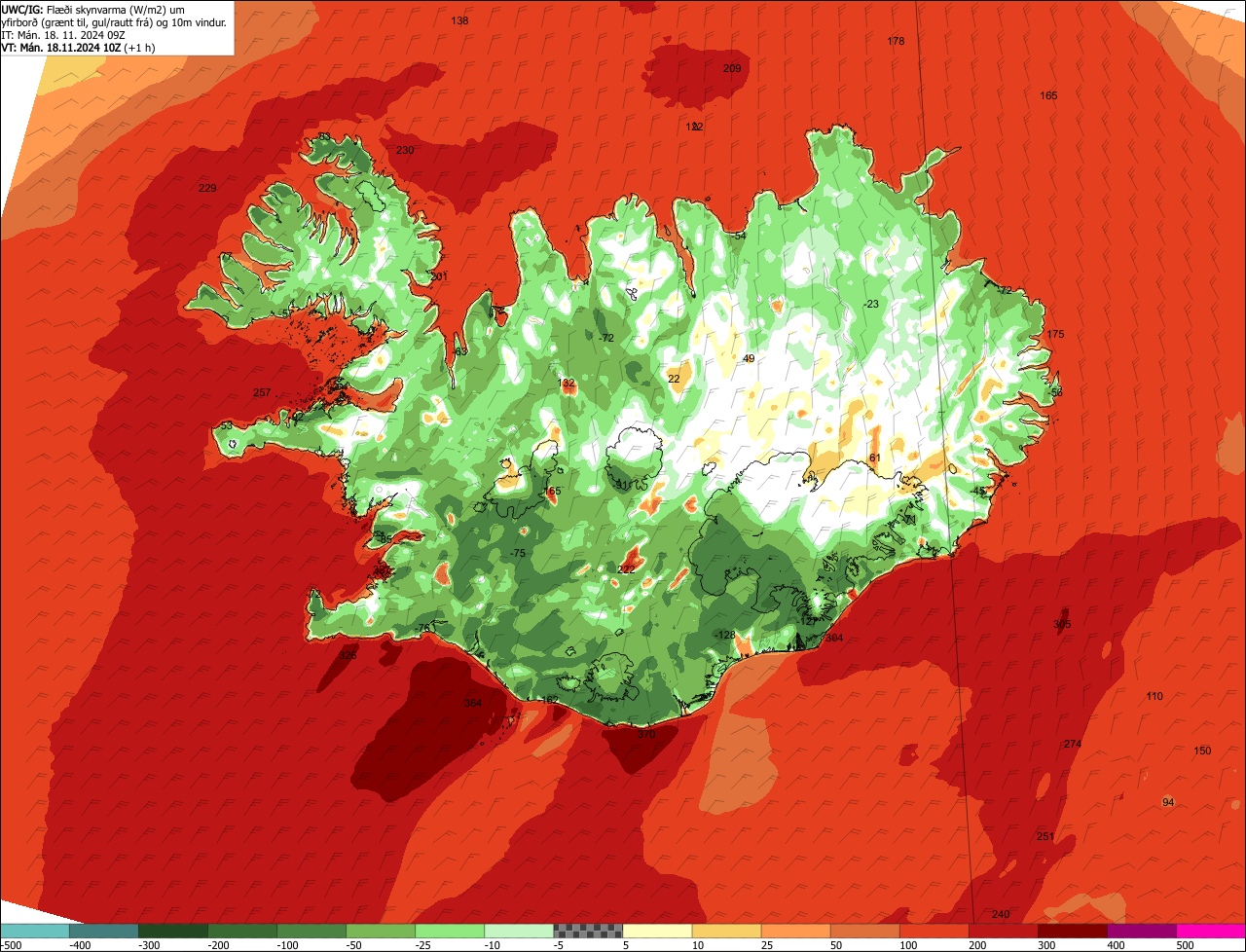Pick the dark red swatch between 300 and 400
This screenshot has height=952, width=1246.
tap(1071, 931)
